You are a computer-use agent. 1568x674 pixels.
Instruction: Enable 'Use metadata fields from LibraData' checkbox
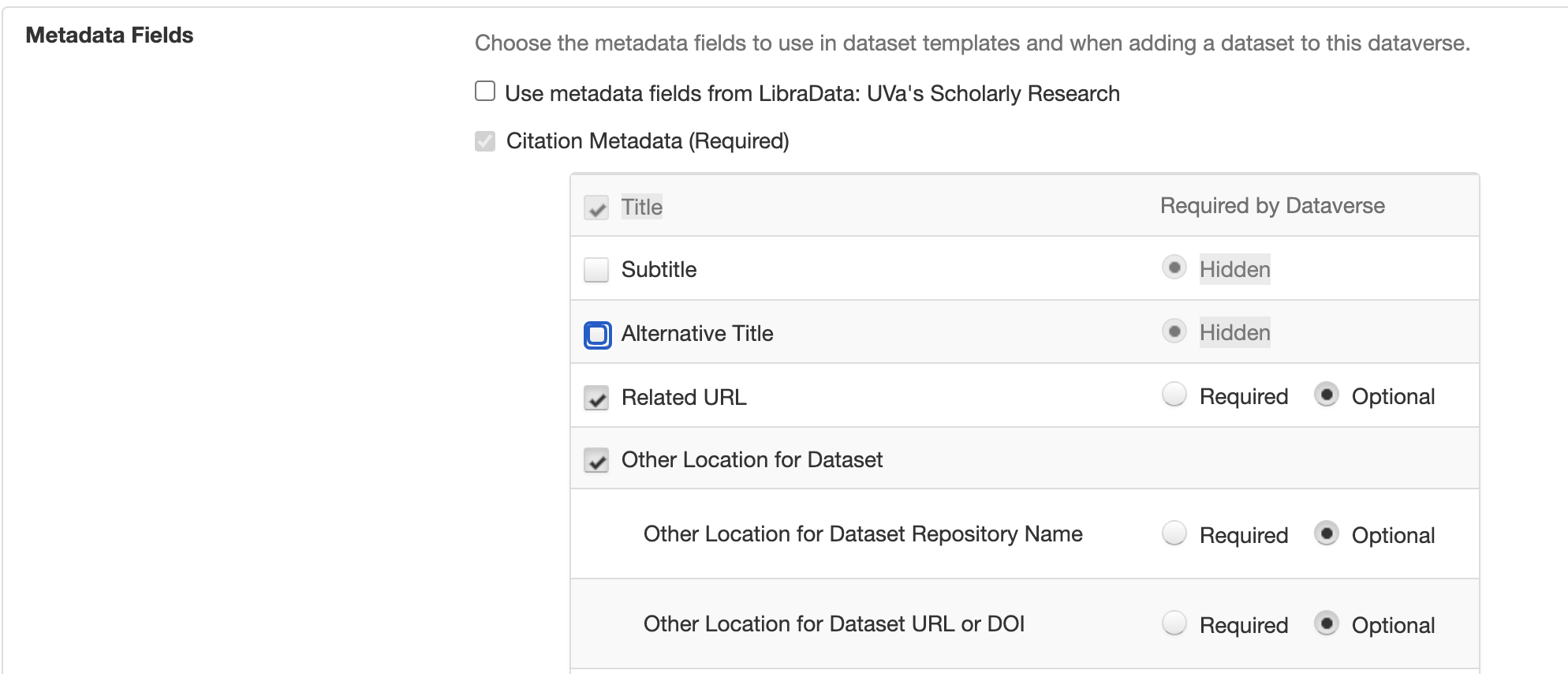click(485, 92)
